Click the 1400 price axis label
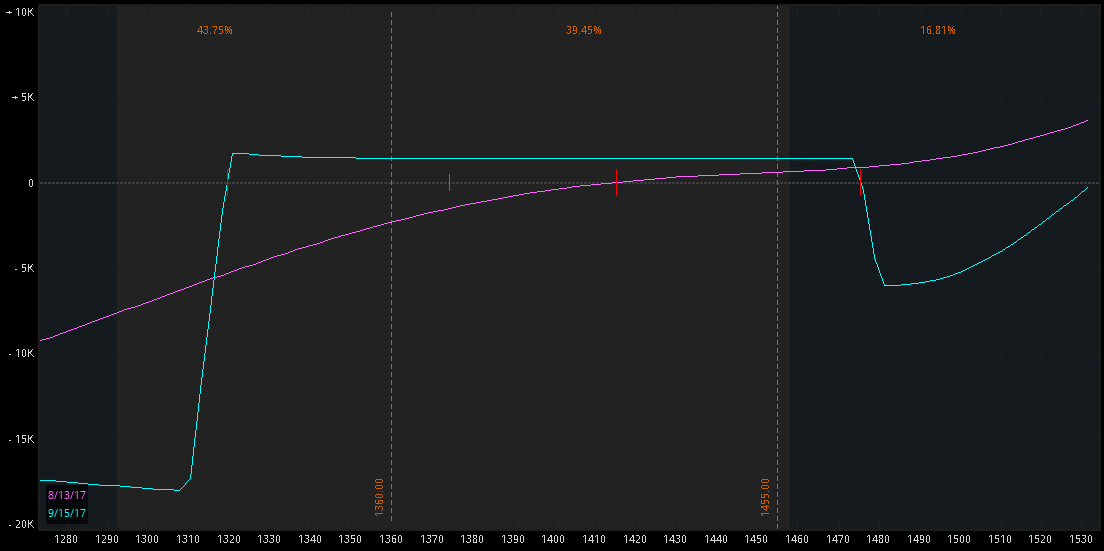Image resolution: width=1104 pixels, height=551 pixels. [553, 539]
